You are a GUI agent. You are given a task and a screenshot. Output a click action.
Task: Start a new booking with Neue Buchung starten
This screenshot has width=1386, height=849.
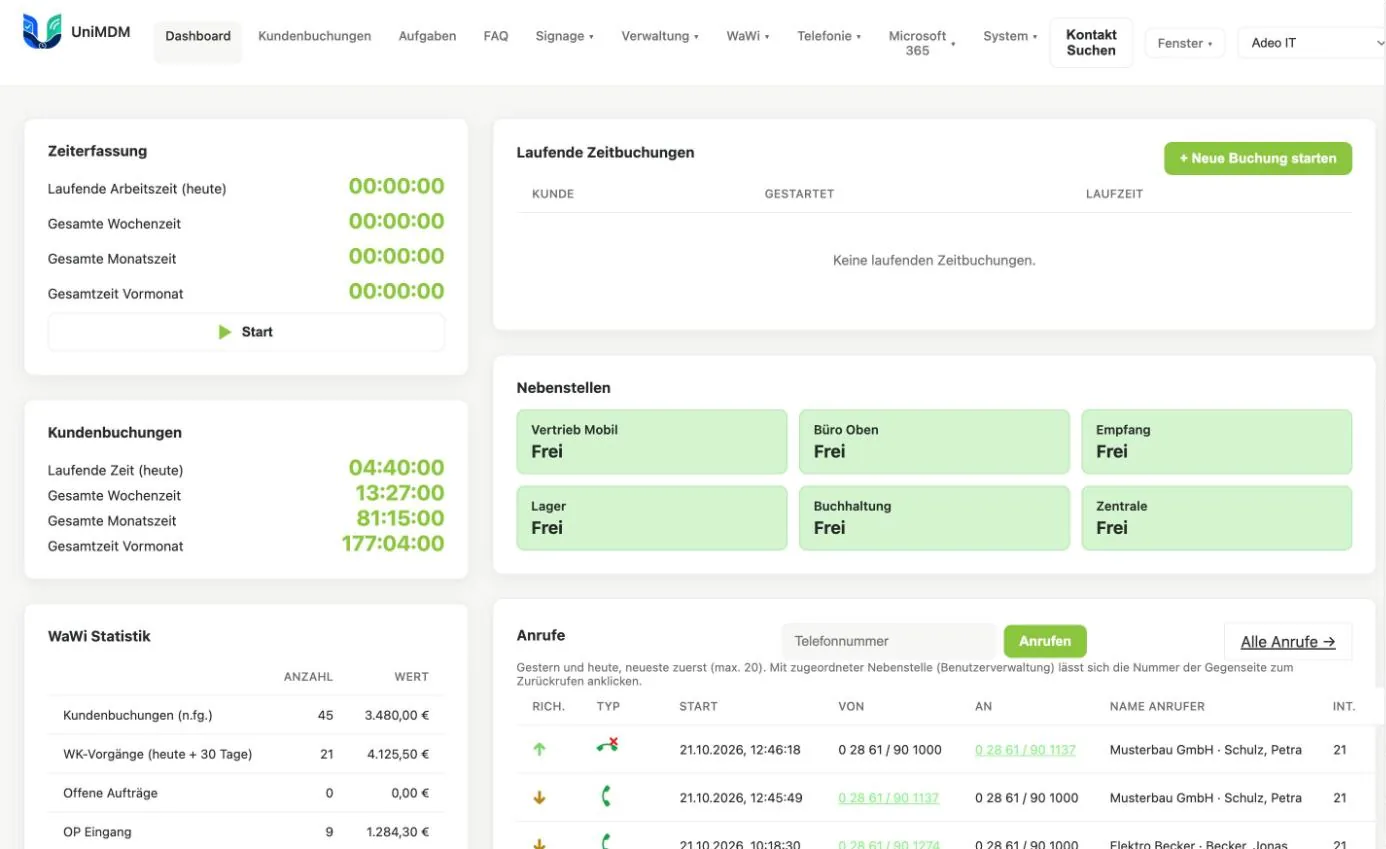[x=1257, y=158]
